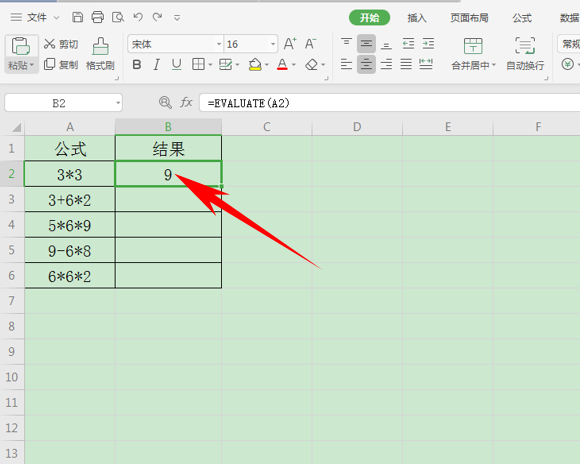This screenshot has width=580, height=465.
Task: Redo the last action
Action: pos(158,17)
